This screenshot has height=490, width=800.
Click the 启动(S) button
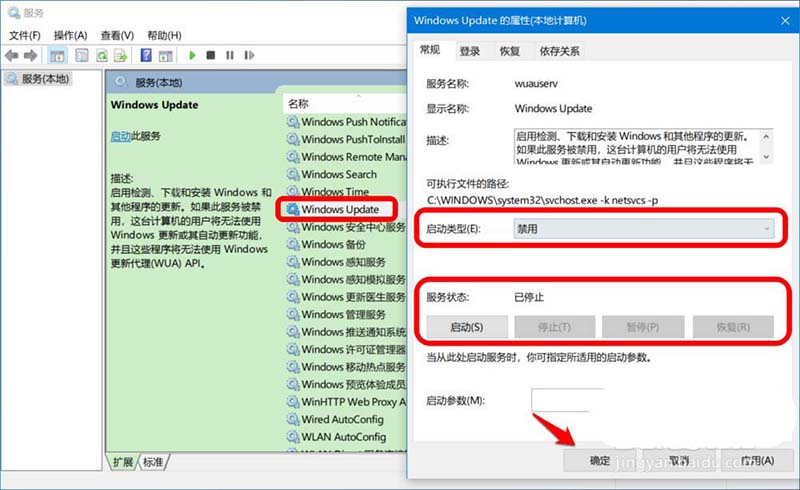[467, 327]
